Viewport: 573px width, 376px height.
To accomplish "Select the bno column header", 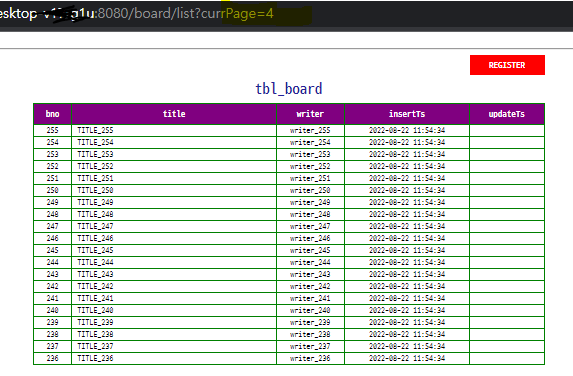I will [x=53, y=114].
